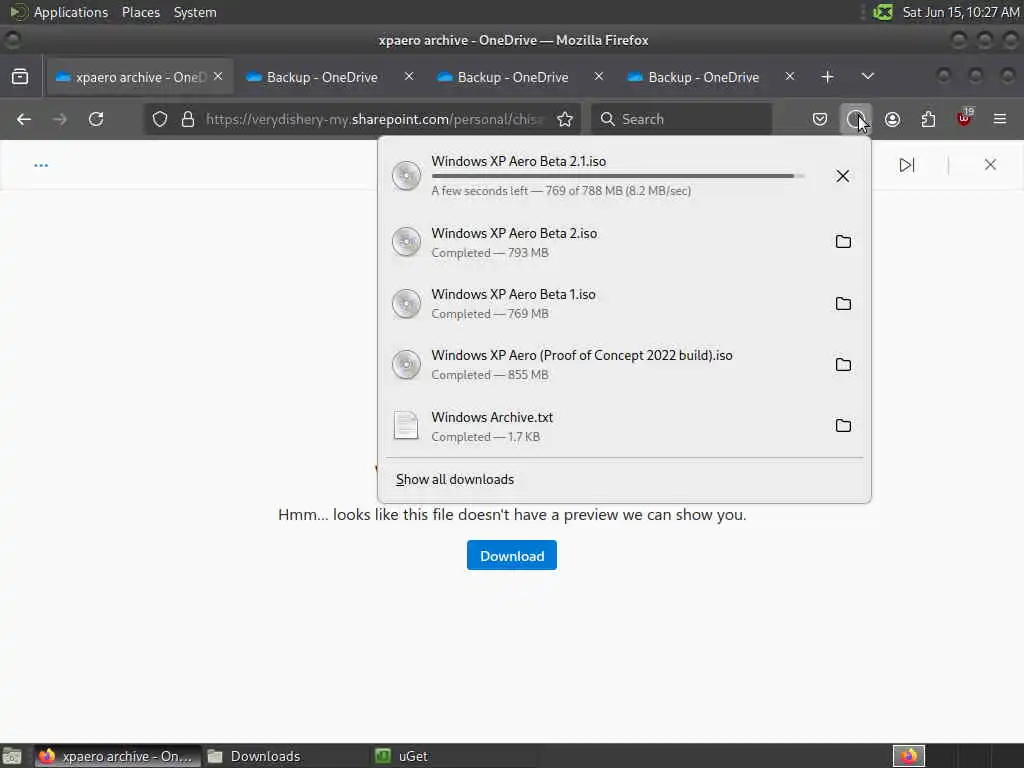Open uBlock Origin extension icon

click(x=964, y=118)
